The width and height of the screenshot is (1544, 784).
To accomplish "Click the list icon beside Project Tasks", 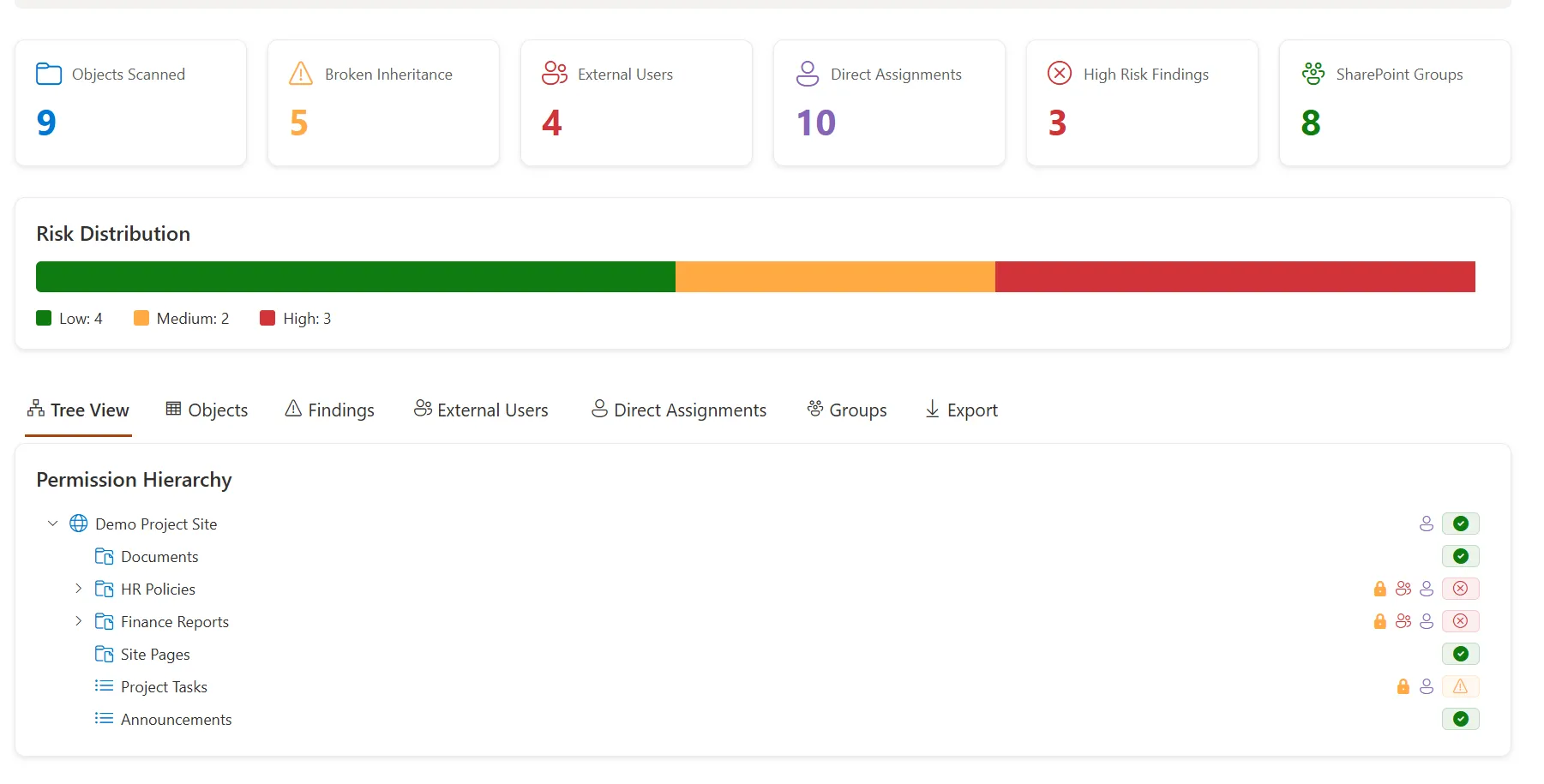I will pyautogui.click(x=104, y=685).
